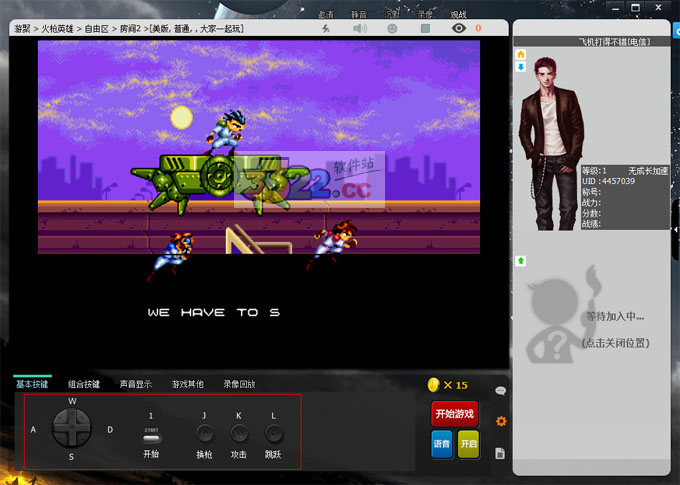Click the blue 语音 button
This screenshot has height=485, width=680.
[x=441, y=445]
